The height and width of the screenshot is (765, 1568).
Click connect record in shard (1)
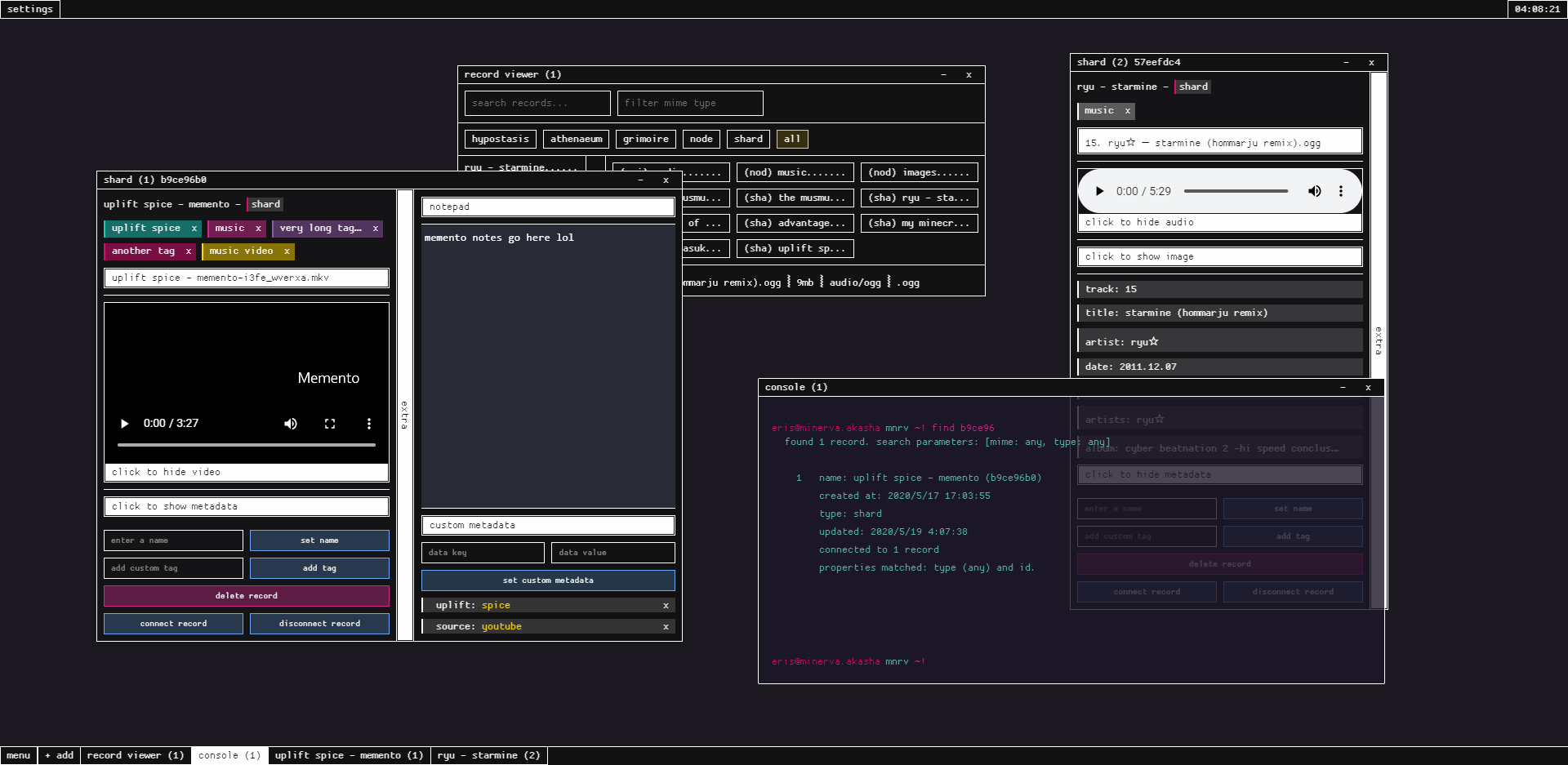(x=173, y=624)
